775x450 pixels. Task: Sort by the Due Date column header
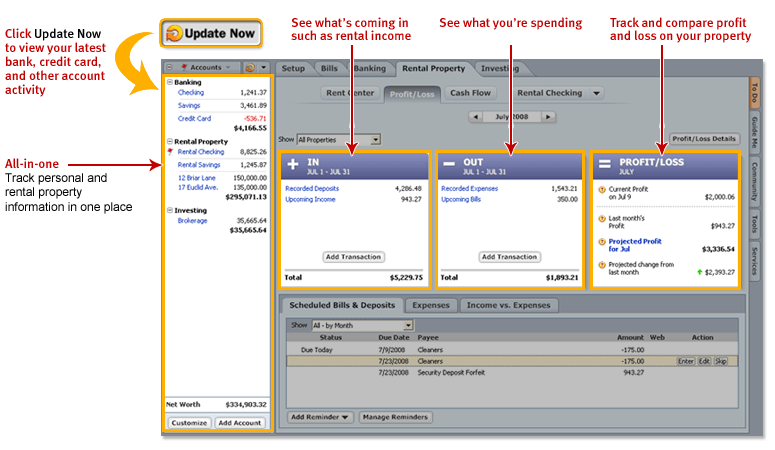[x=393, y=338]
